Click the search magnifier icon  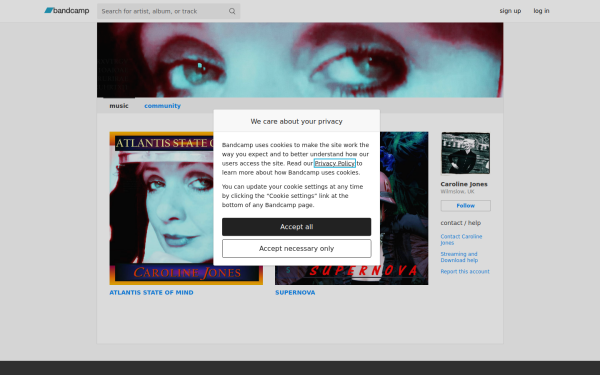pyautogui.click(x=232, y=11)
